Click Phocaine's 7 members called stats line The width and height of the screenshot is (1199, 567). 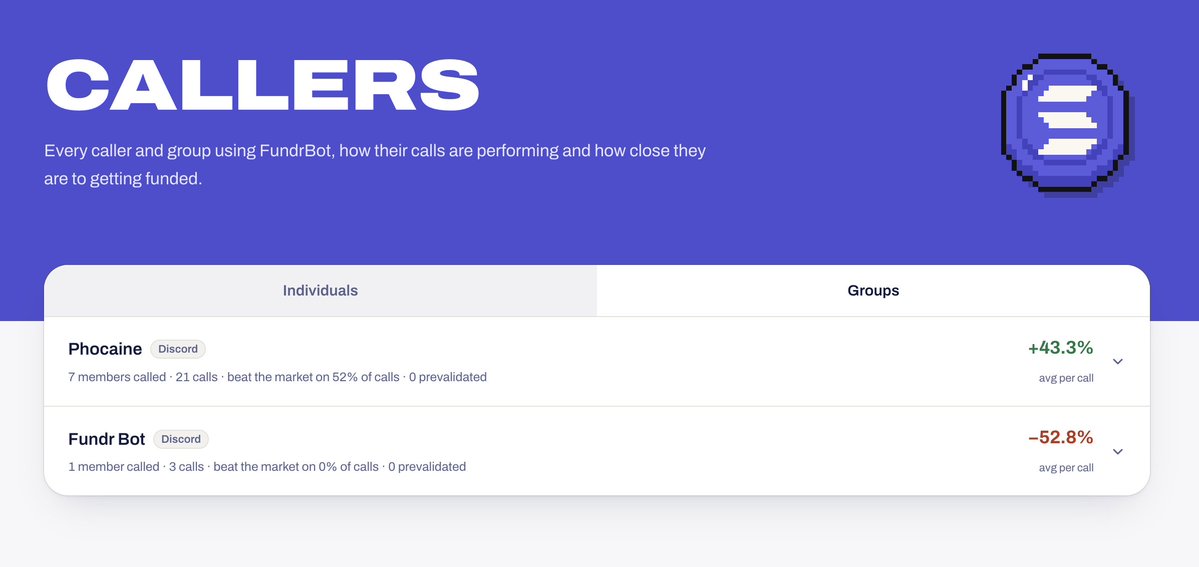click(278, 376)
